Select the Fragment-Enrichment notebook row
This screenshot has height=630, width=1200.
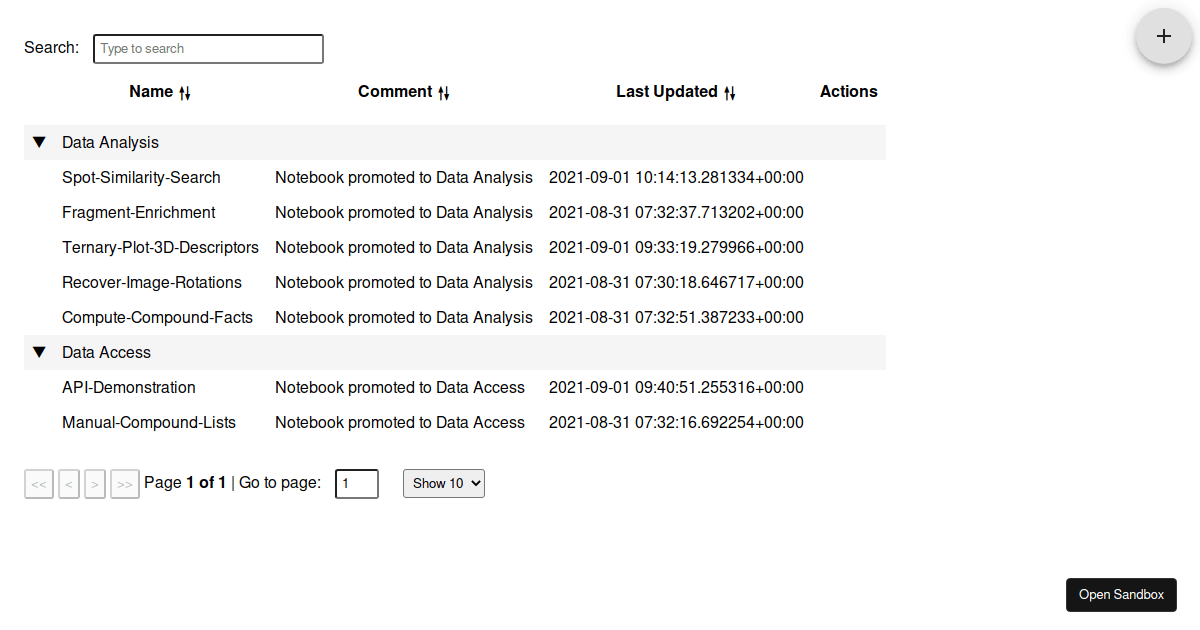[138, 212]
